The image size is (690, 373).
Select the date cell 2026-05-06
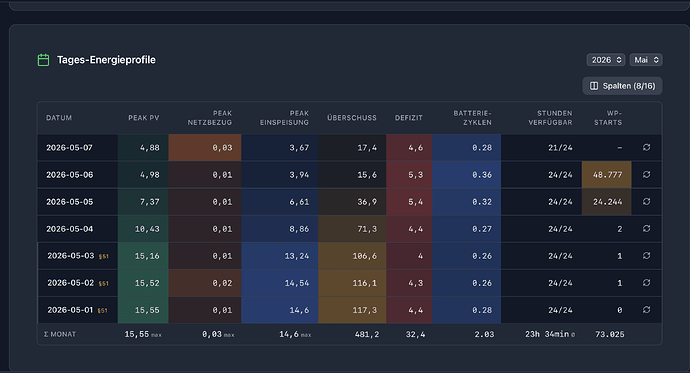[70, 175]
